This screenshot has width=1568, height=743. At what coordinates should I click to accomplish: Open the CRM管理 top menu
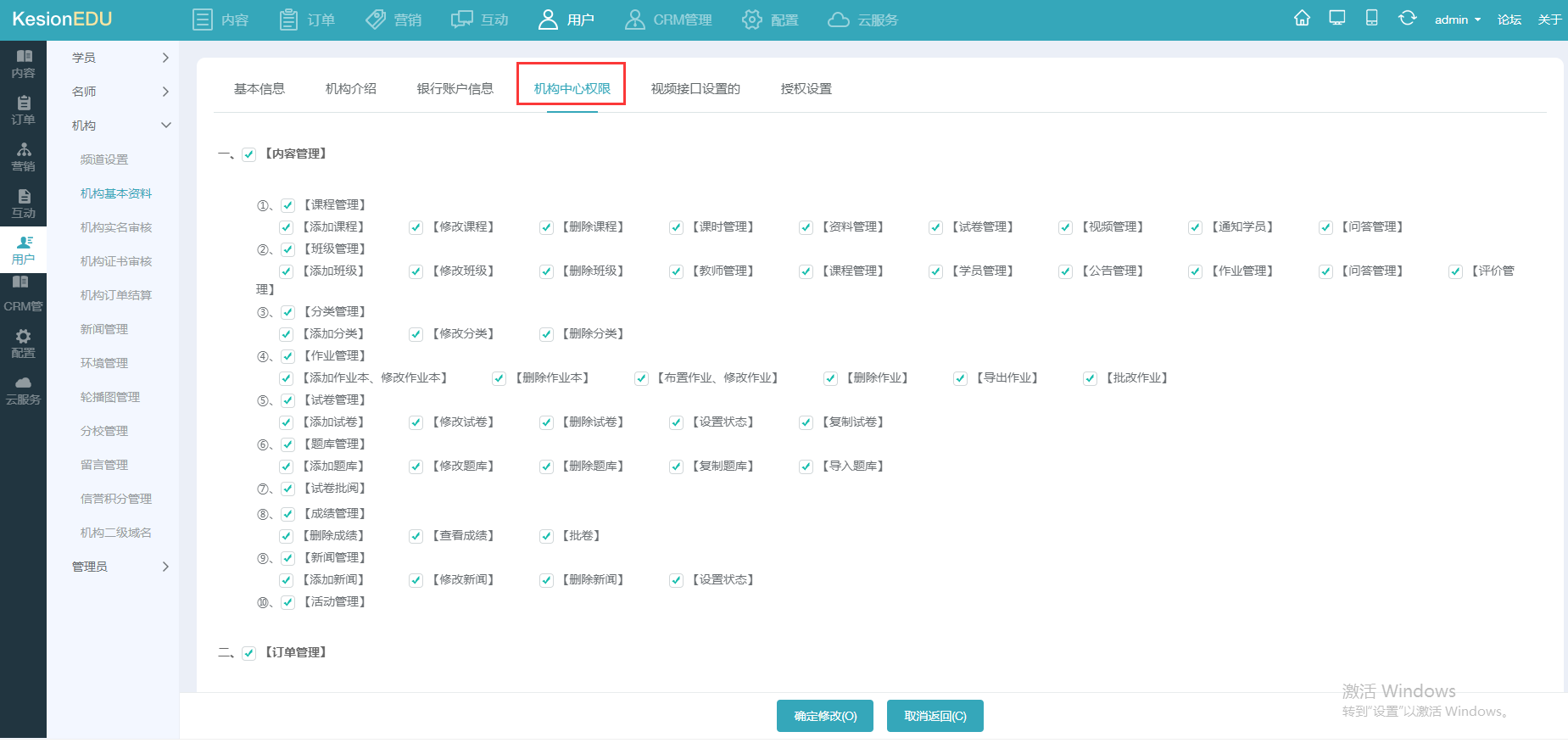(x=668, y=20)
